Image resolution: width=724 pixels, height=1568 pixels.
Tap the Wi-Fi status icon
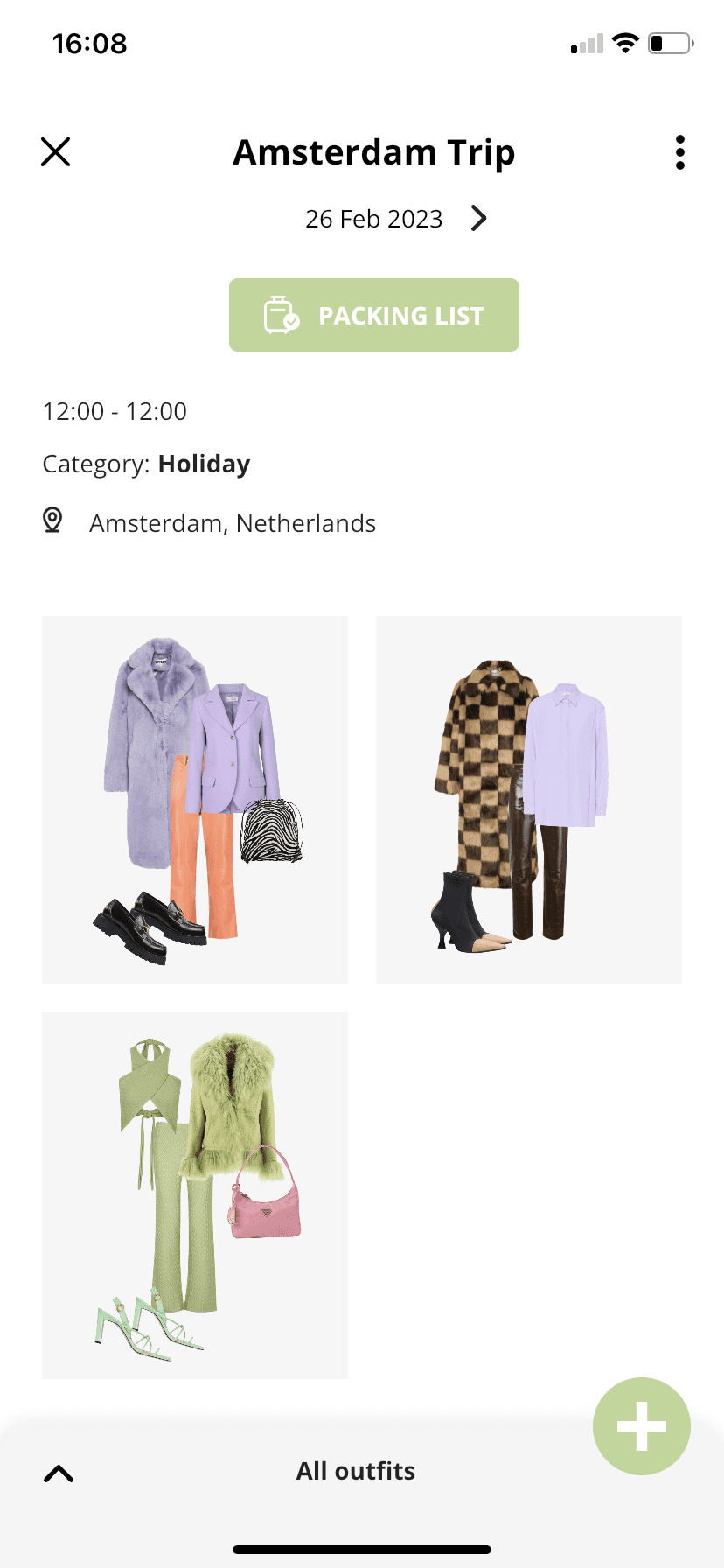tap(625, 43)
